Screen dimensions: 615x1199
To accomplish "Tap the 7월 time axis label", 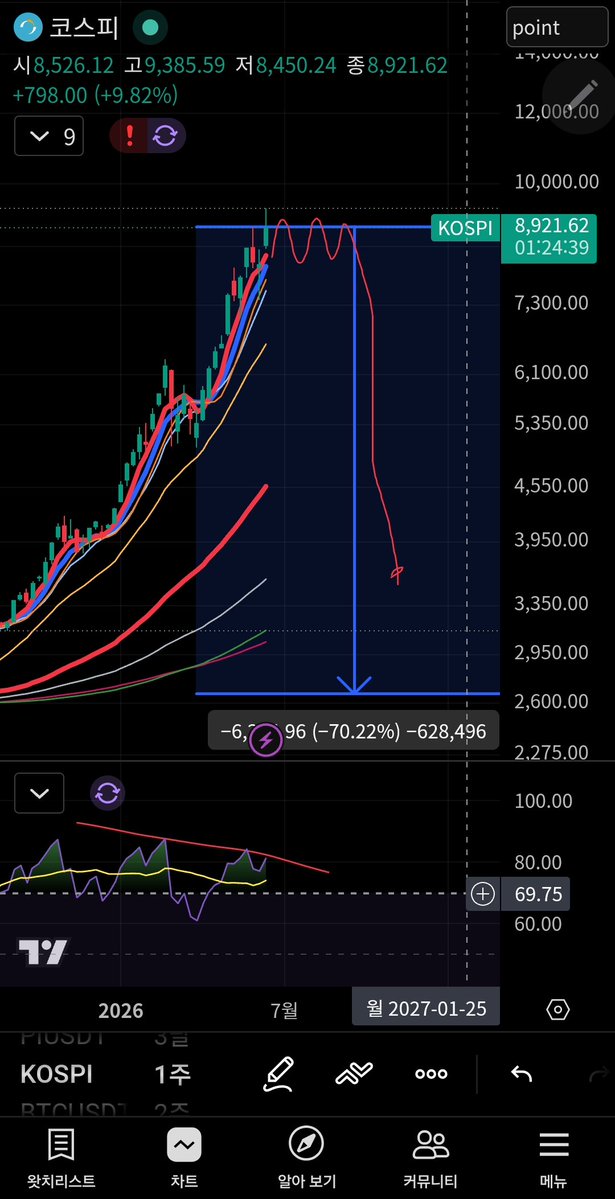I will (284, 1010).
